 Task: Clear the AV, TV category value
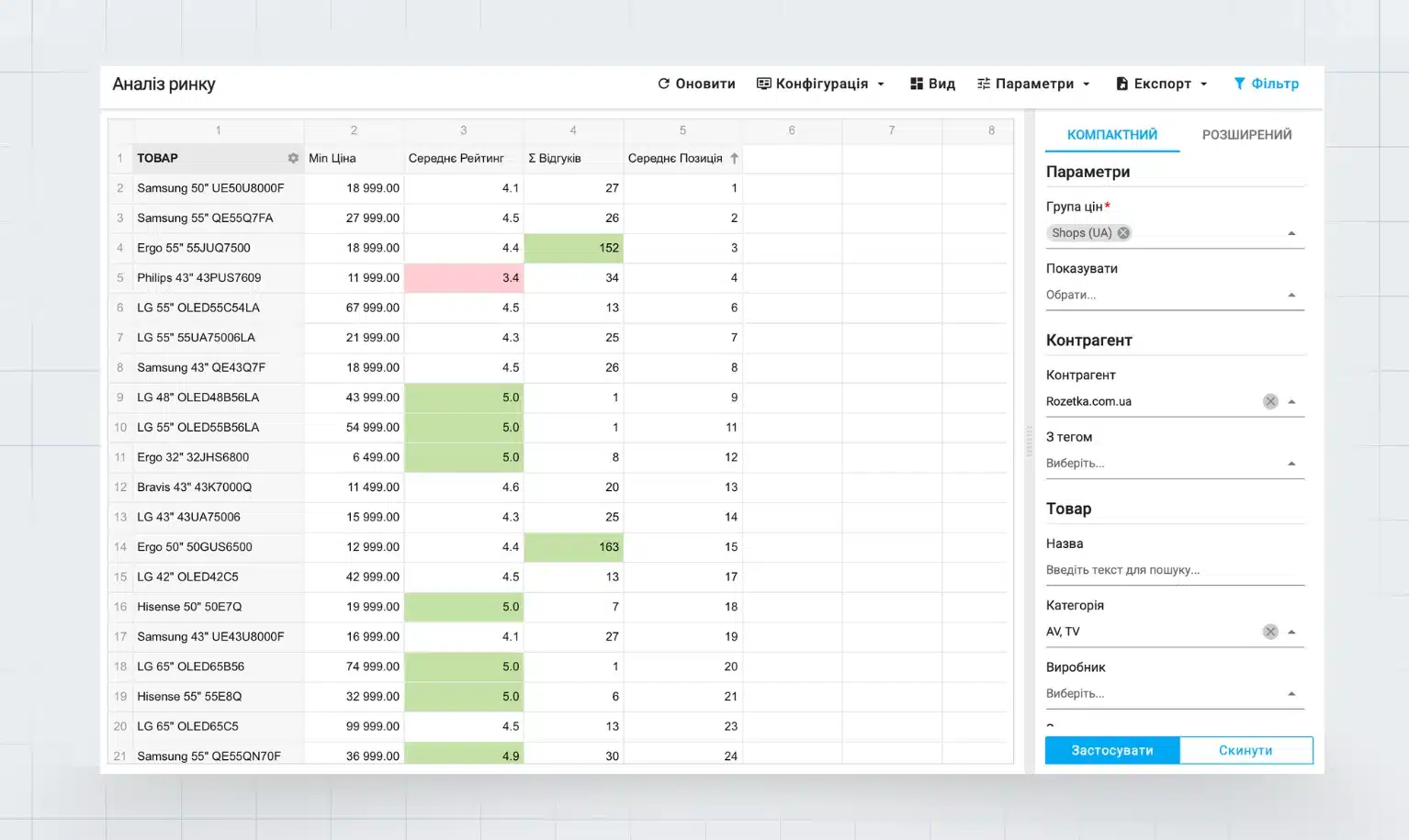coord(1270,632)
